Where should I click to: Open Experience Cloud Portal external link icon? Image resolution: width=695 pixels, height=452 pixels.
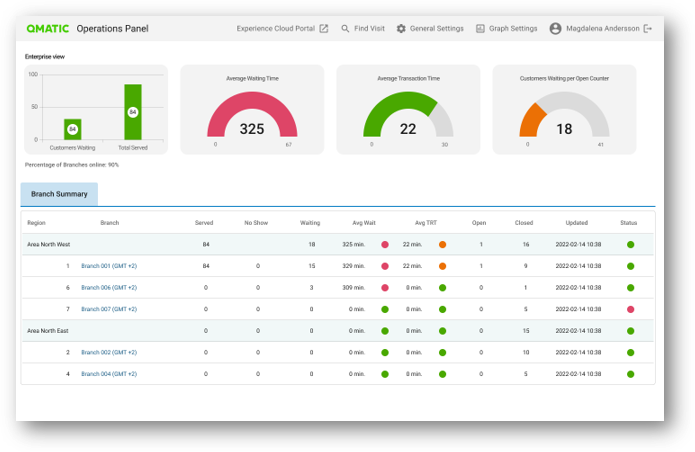tap(324, 29)
